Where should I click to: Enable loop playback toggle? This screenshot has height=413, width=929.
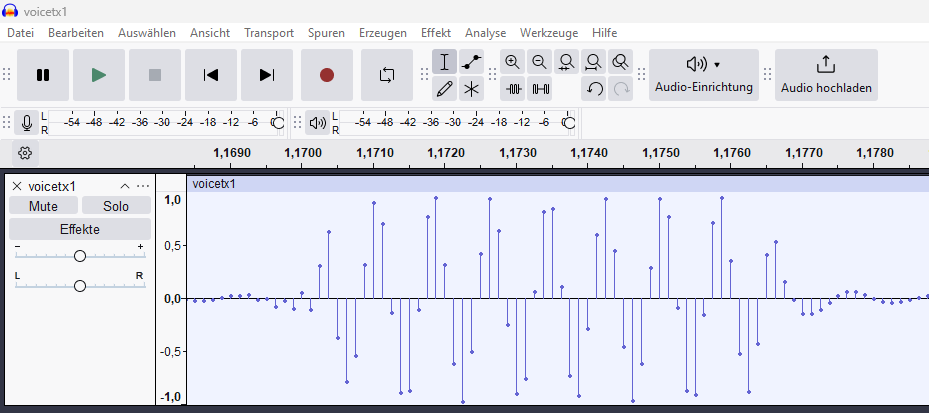pos(386,75)
